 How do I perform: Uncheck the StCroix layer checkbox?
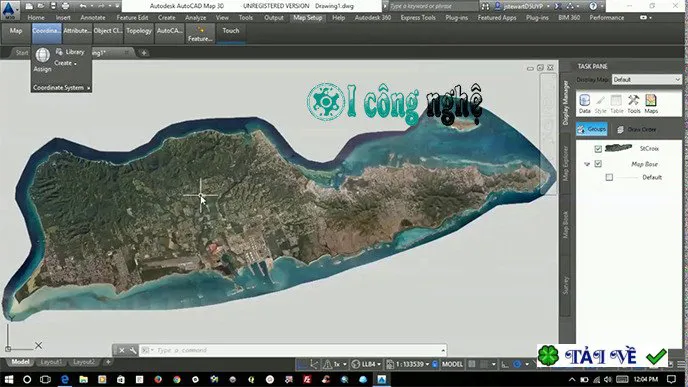click(598, 149)
